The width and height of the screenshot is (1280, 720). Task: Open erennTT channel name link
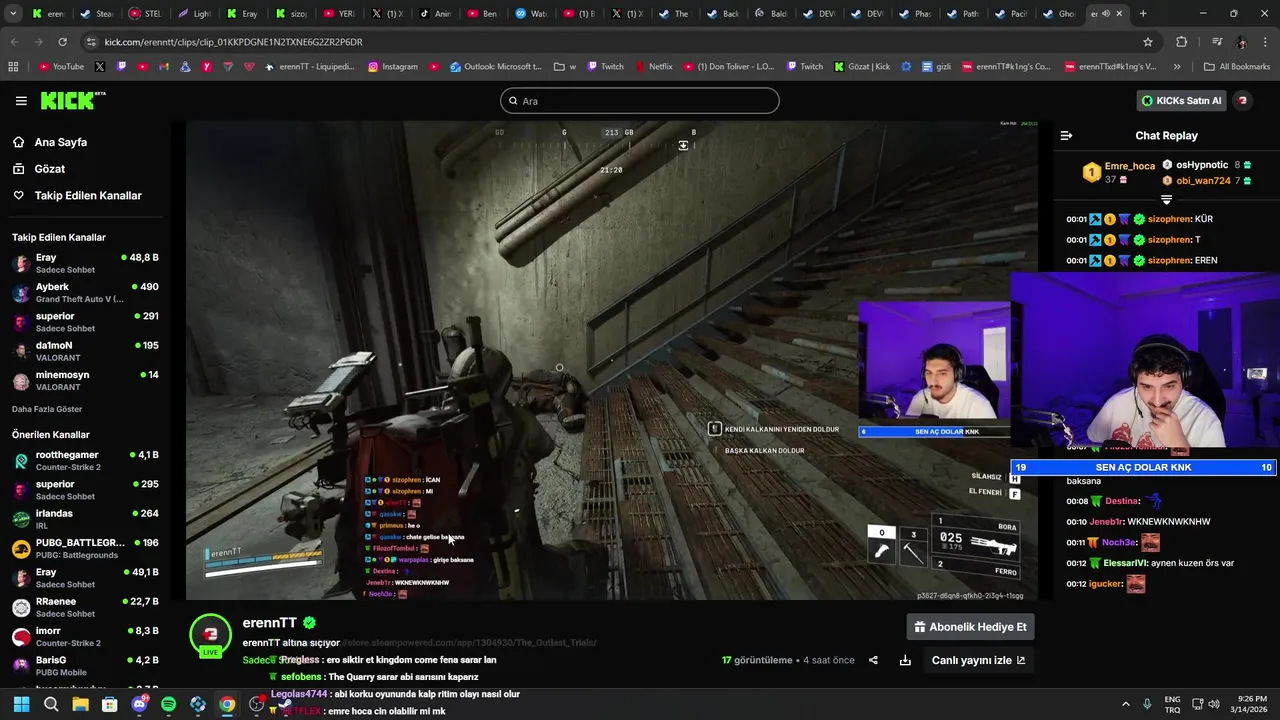coord(270,623)
